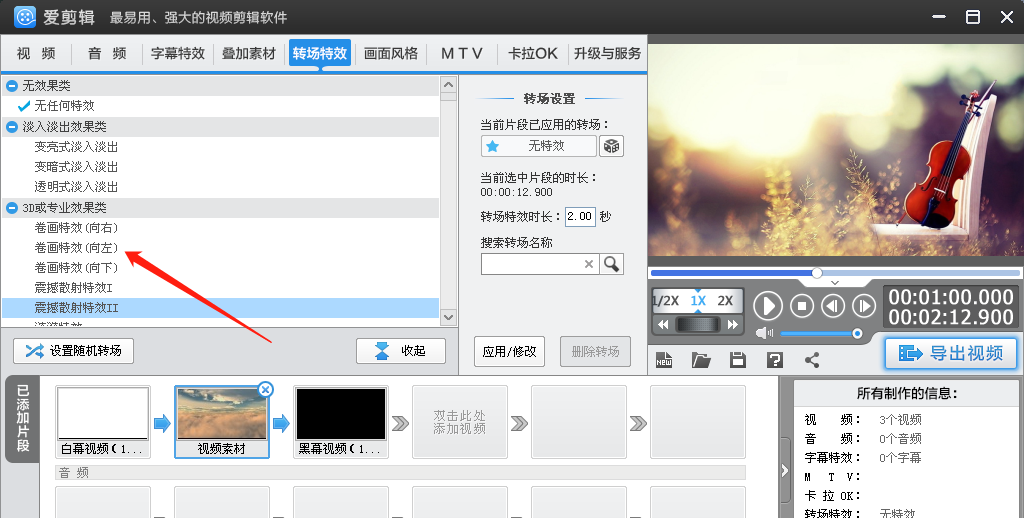The width and height of the screenshot is (1024, 518).
Task: Set playback speed to 2X
Action: tap(725, 300)
